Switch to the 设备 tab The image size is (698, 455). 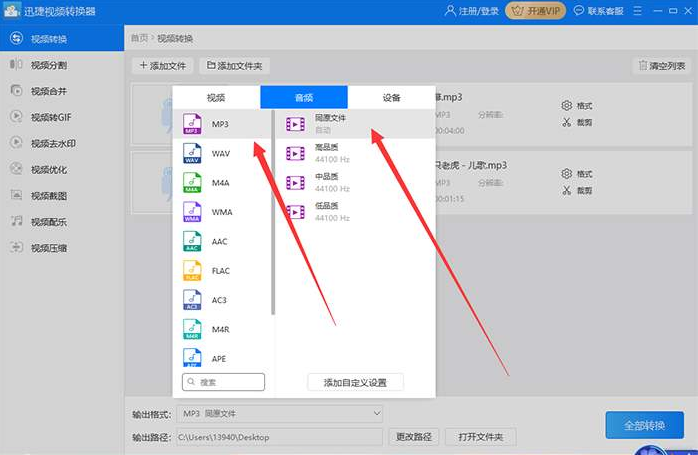coord(391,97)
